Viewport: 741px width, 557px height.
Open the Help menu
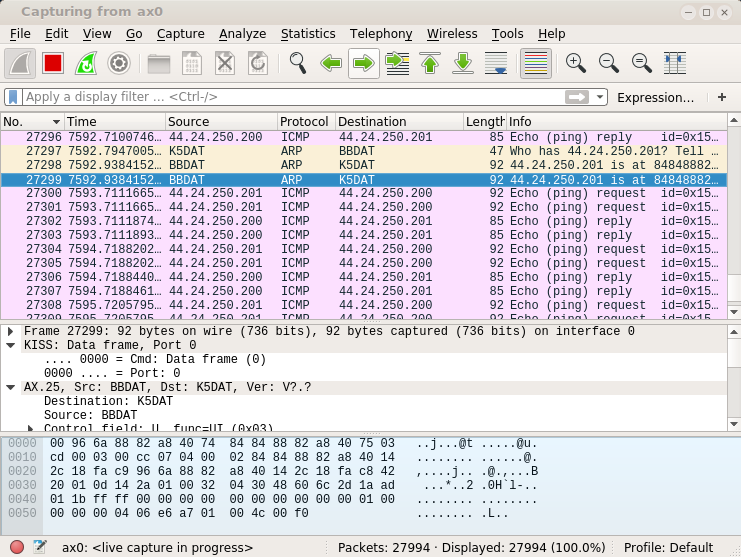pyautogui.click(x=551, y=34)
